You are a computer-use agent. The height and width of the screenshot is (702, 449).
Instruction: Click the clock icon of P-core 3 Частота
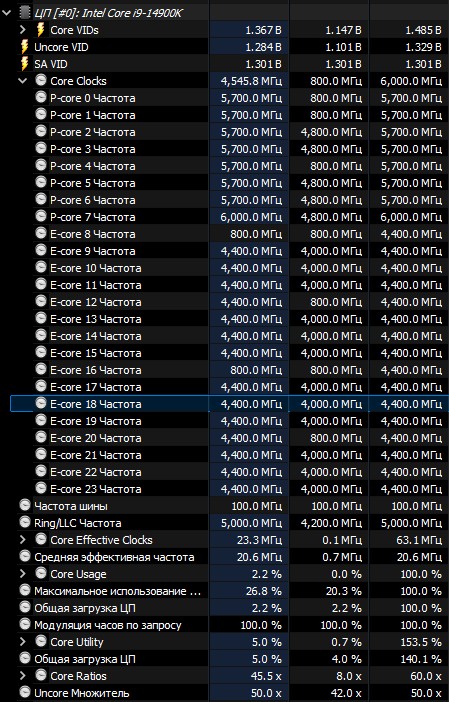(x=41, y=149)
